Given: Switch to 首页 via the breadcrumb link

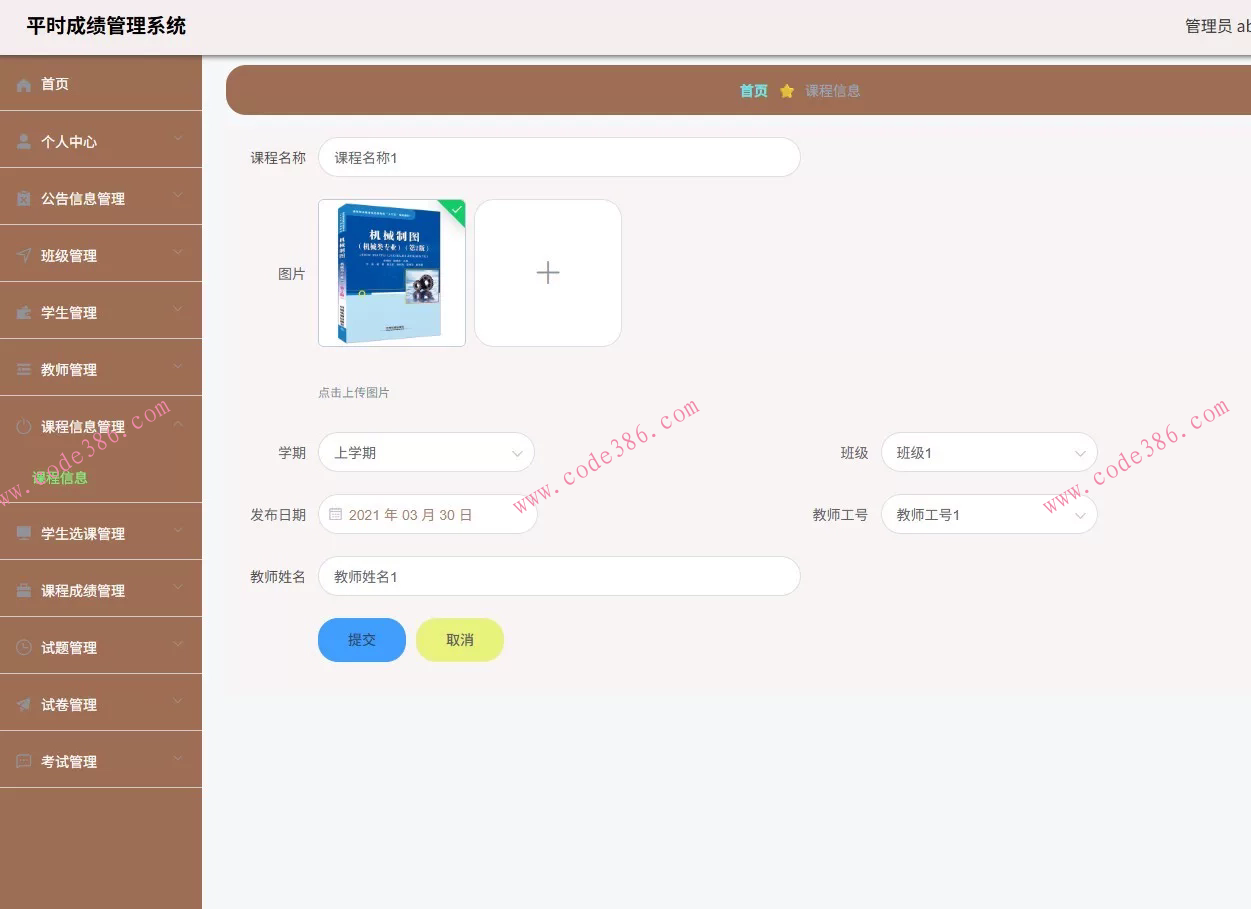Looking at the screenshot, I should coord(752,90).
